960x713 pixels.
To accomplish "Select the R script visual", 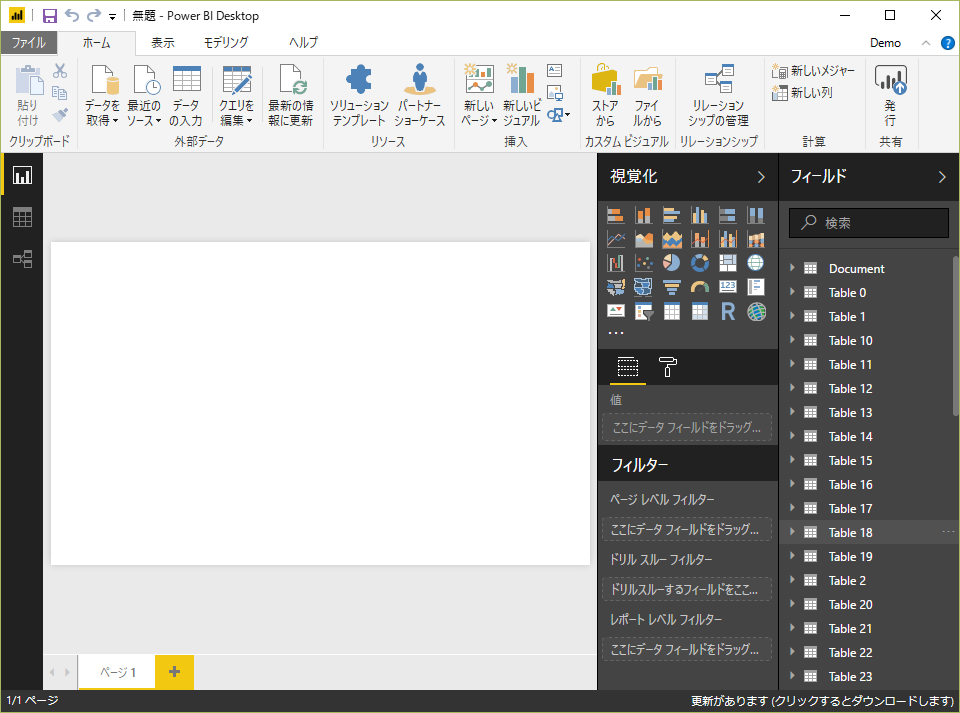I will click(x=728, y=312).
